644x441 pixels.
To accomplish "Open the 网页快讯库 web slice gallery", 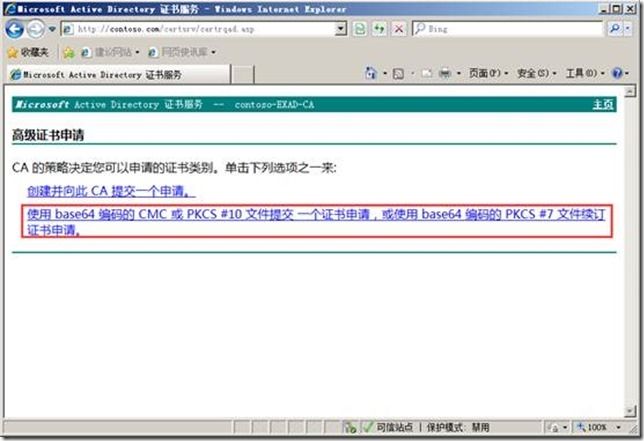I will coord(182,52).
